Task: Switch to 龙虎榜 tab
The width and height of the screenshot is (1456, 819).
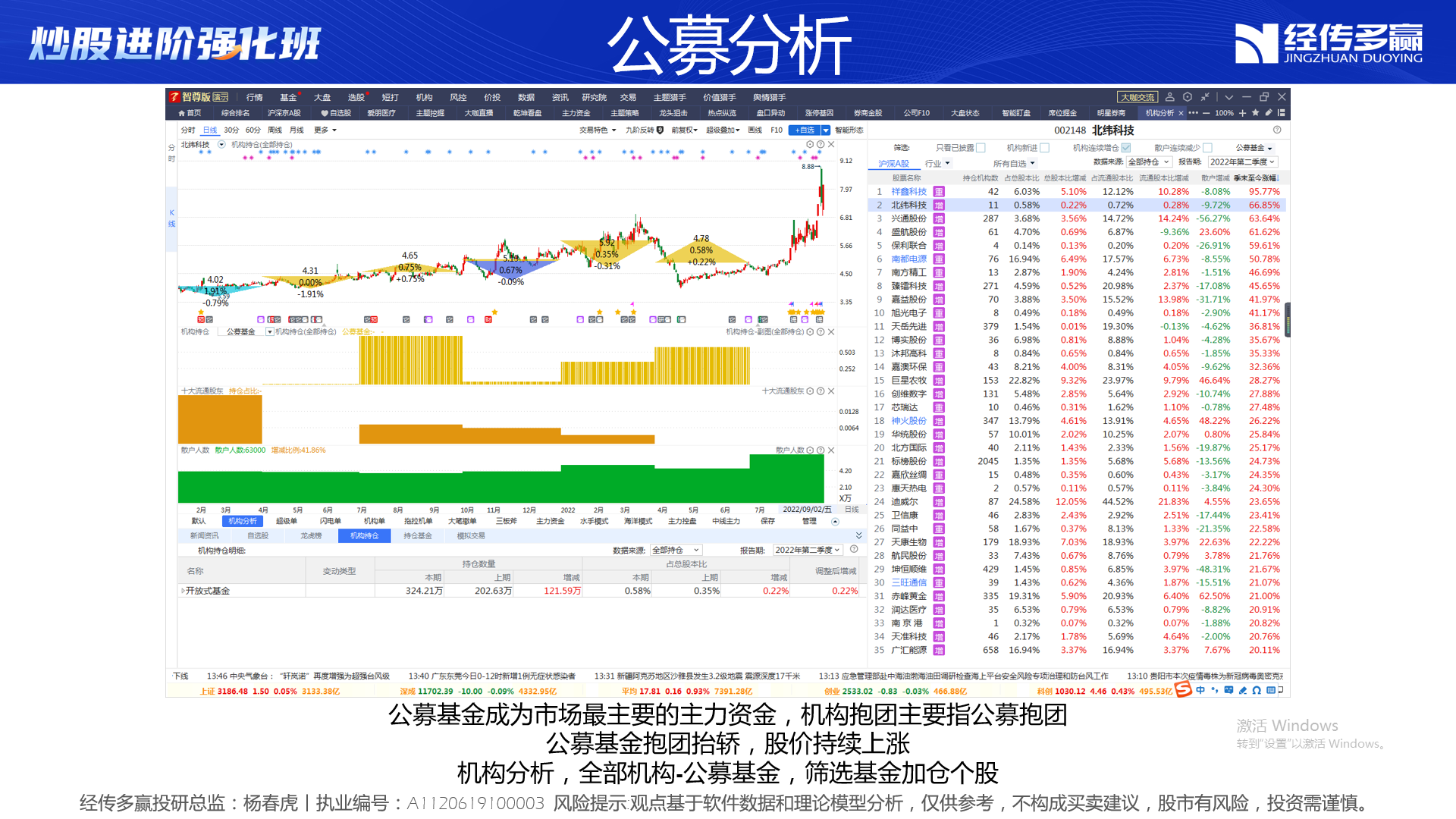Action: click(x=311, y=535)
